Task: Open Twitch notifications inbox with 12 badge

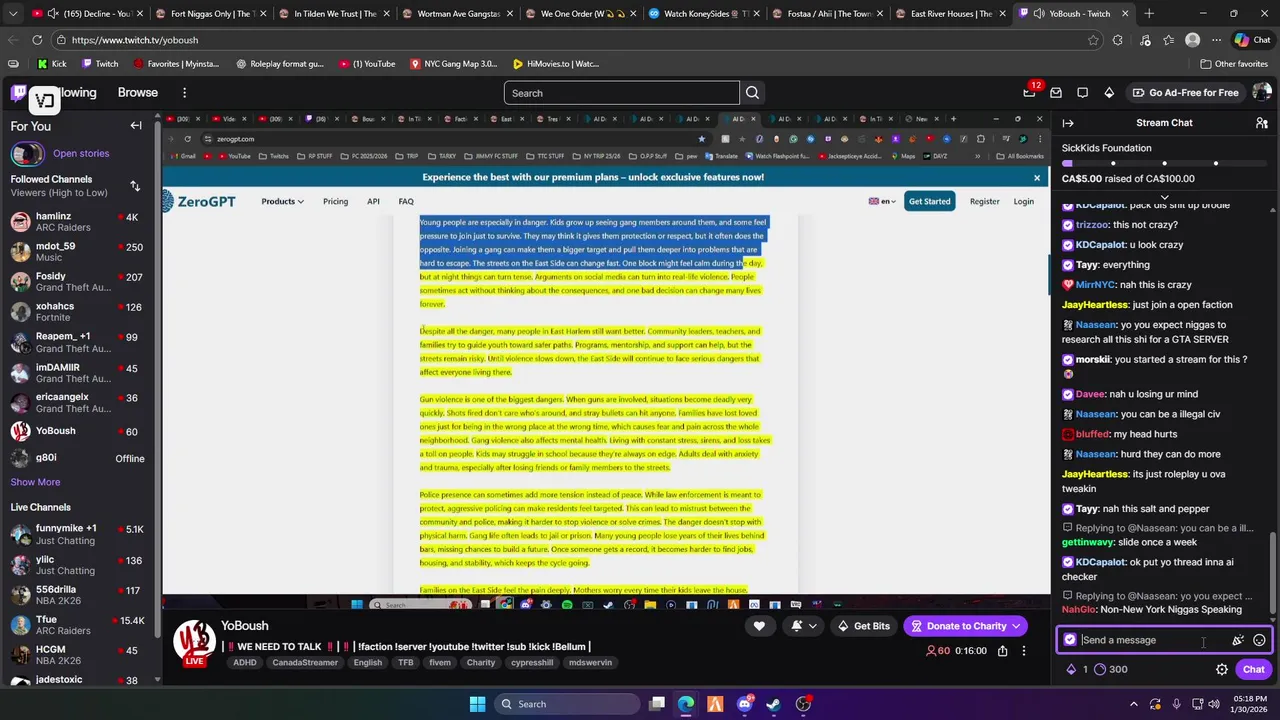Action: click(1029, 92)
